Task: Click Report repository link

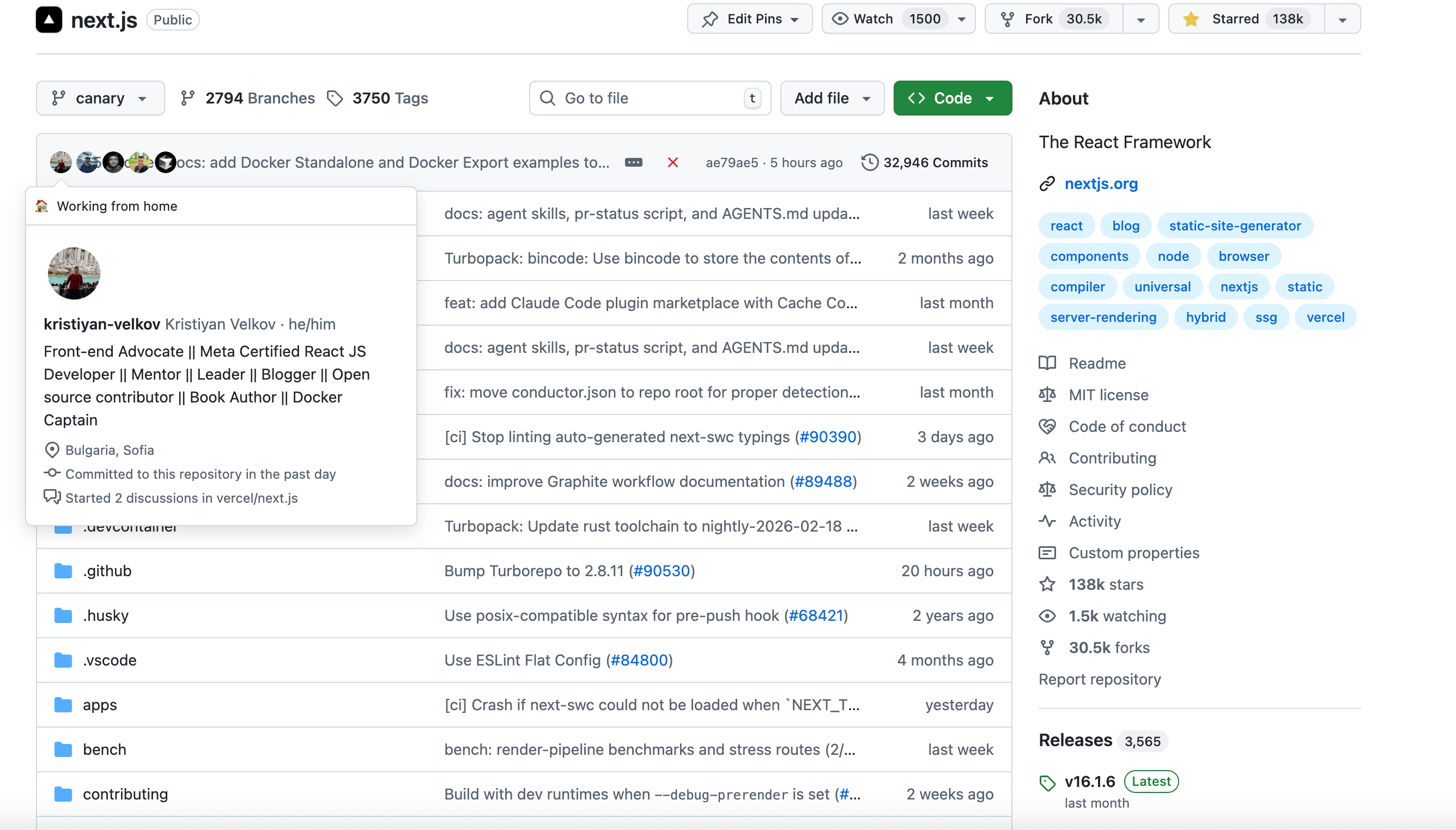Action: [x=1100, y=679]
